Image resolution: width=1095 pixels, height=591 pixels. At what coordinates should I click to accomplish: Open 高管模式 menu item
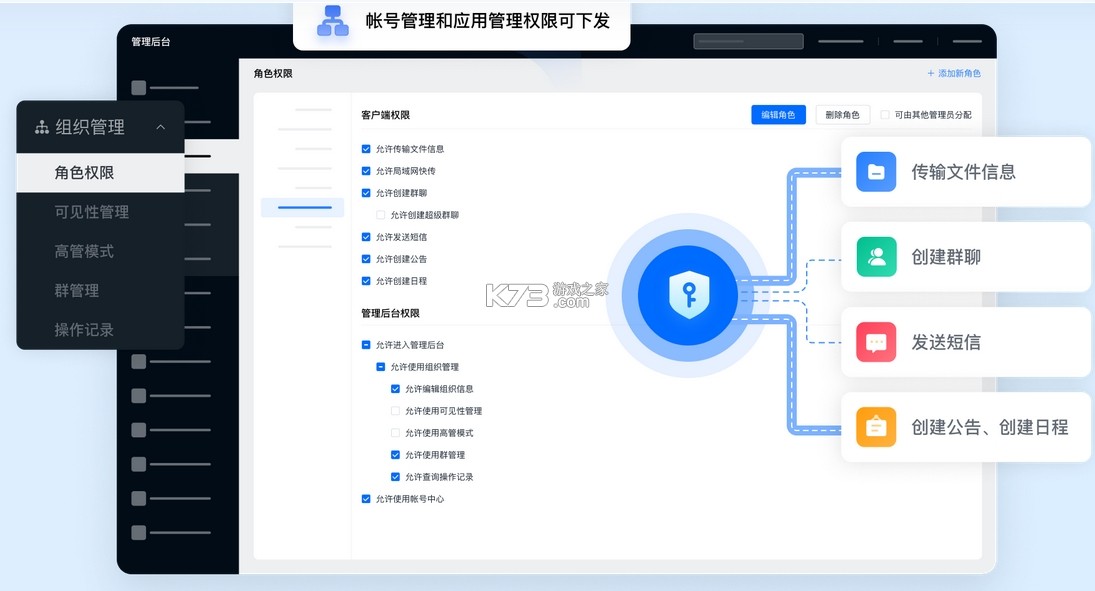[x=84, y=251]
